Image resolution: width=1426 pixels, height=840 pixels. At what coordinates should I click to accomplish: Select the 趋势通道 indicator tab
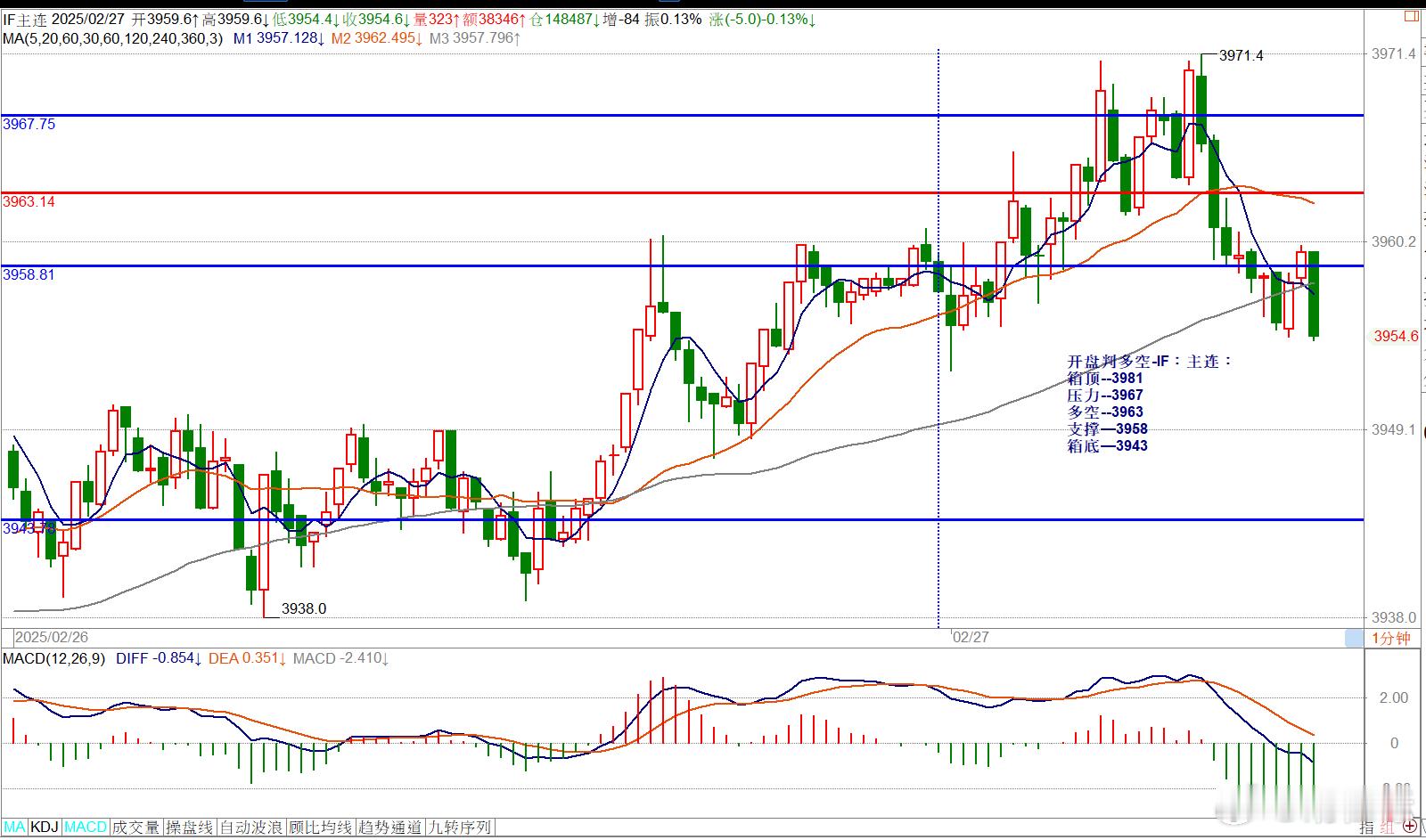point(390,828)
